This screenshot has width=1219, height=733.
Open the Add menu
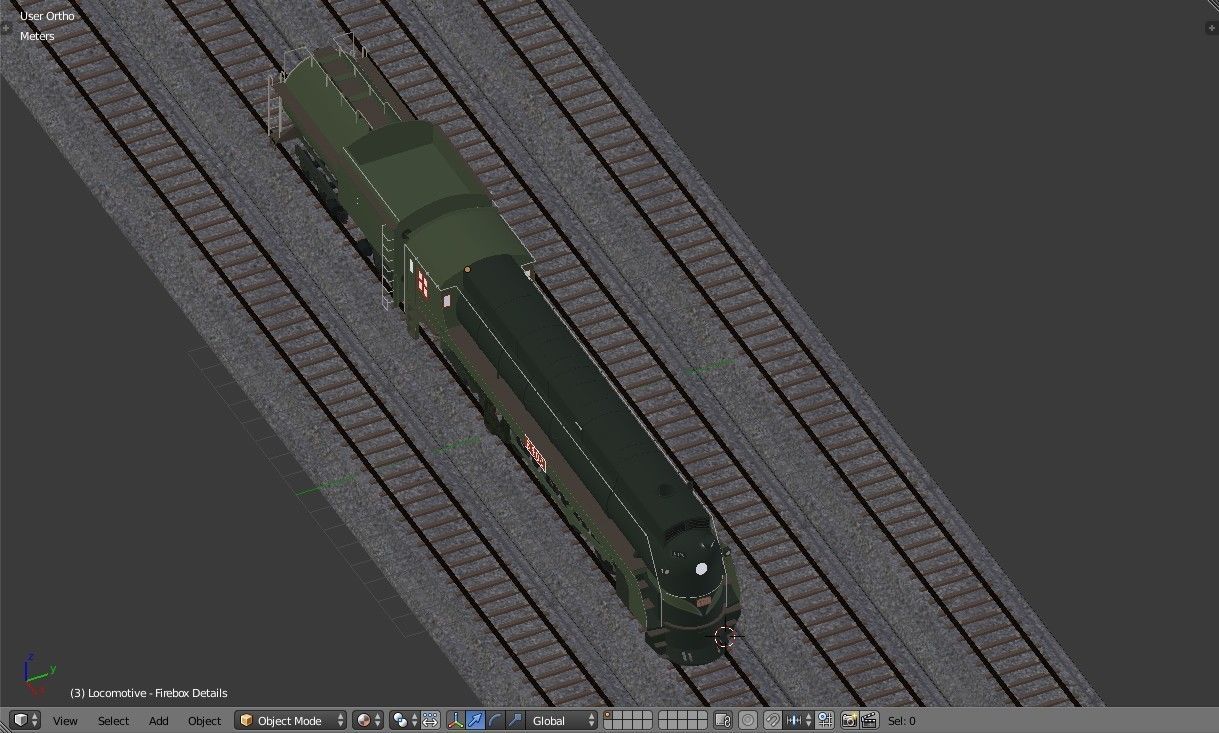[x=158, y=720]
